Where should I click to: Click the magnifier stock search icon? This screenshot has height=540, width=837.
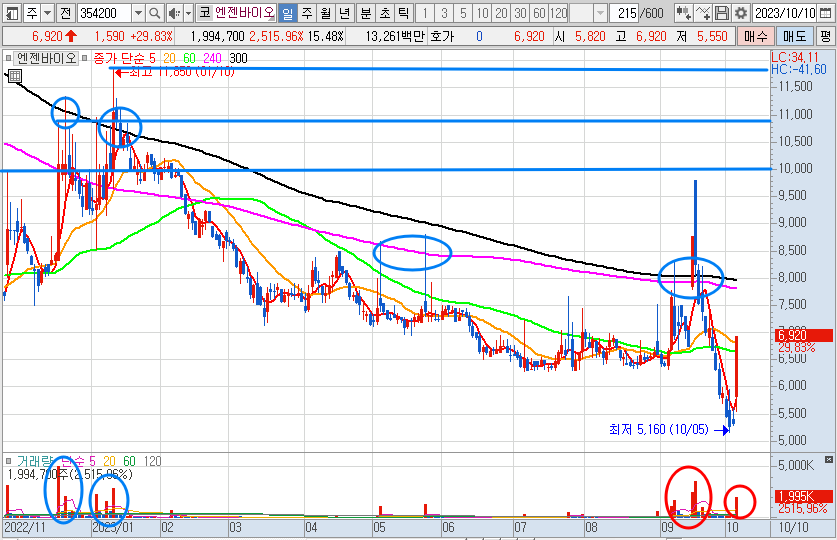[154, 13]
